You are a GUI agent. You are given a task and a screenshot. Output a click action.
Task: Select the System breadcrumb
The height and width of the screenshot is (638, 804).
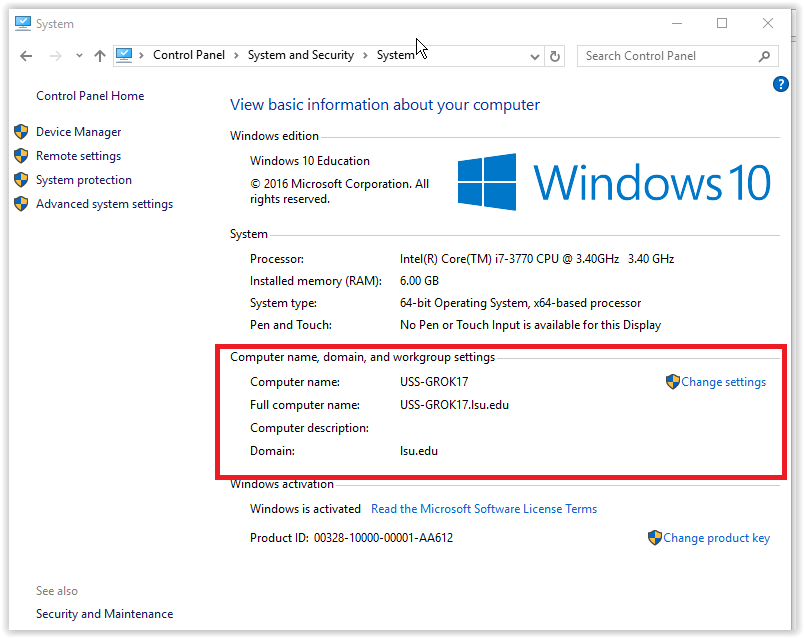[x=395, y=55]
